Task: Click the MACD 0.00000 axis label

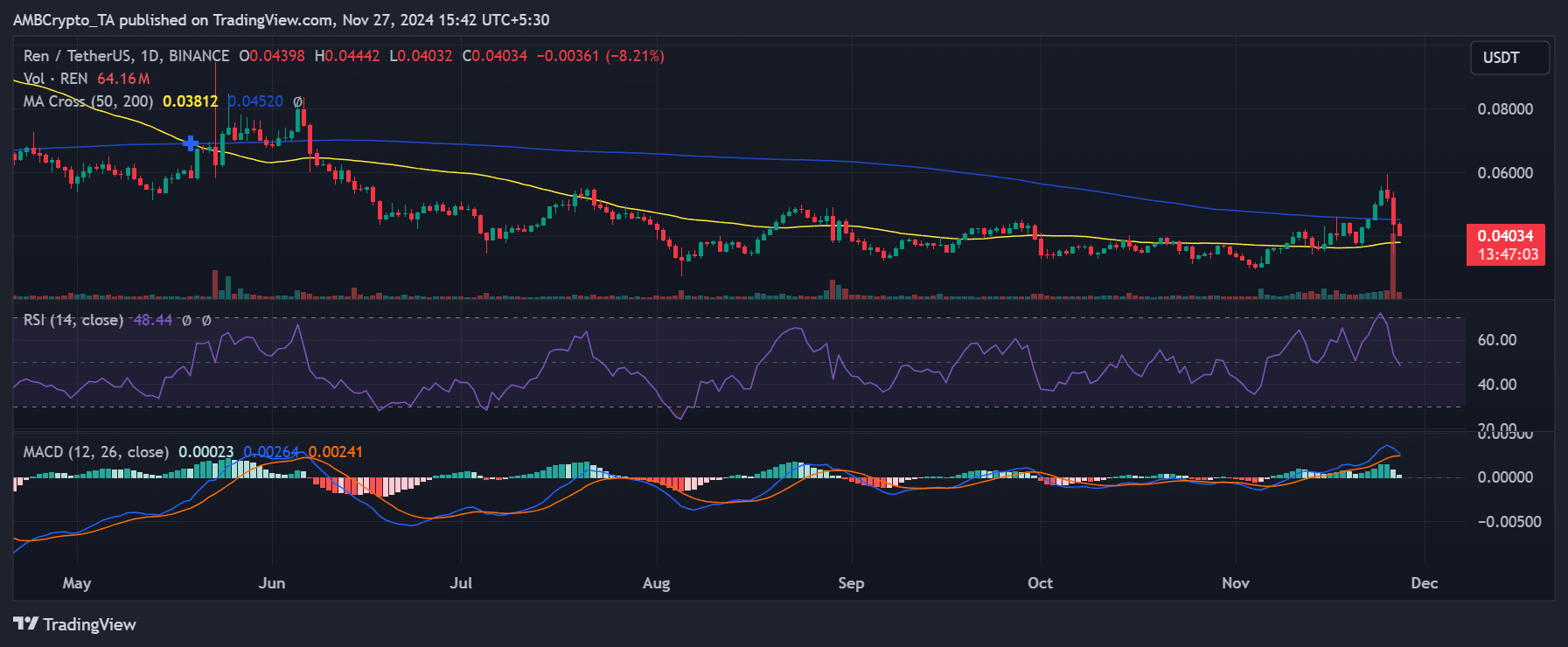Action: click(x=1505, y=477)
